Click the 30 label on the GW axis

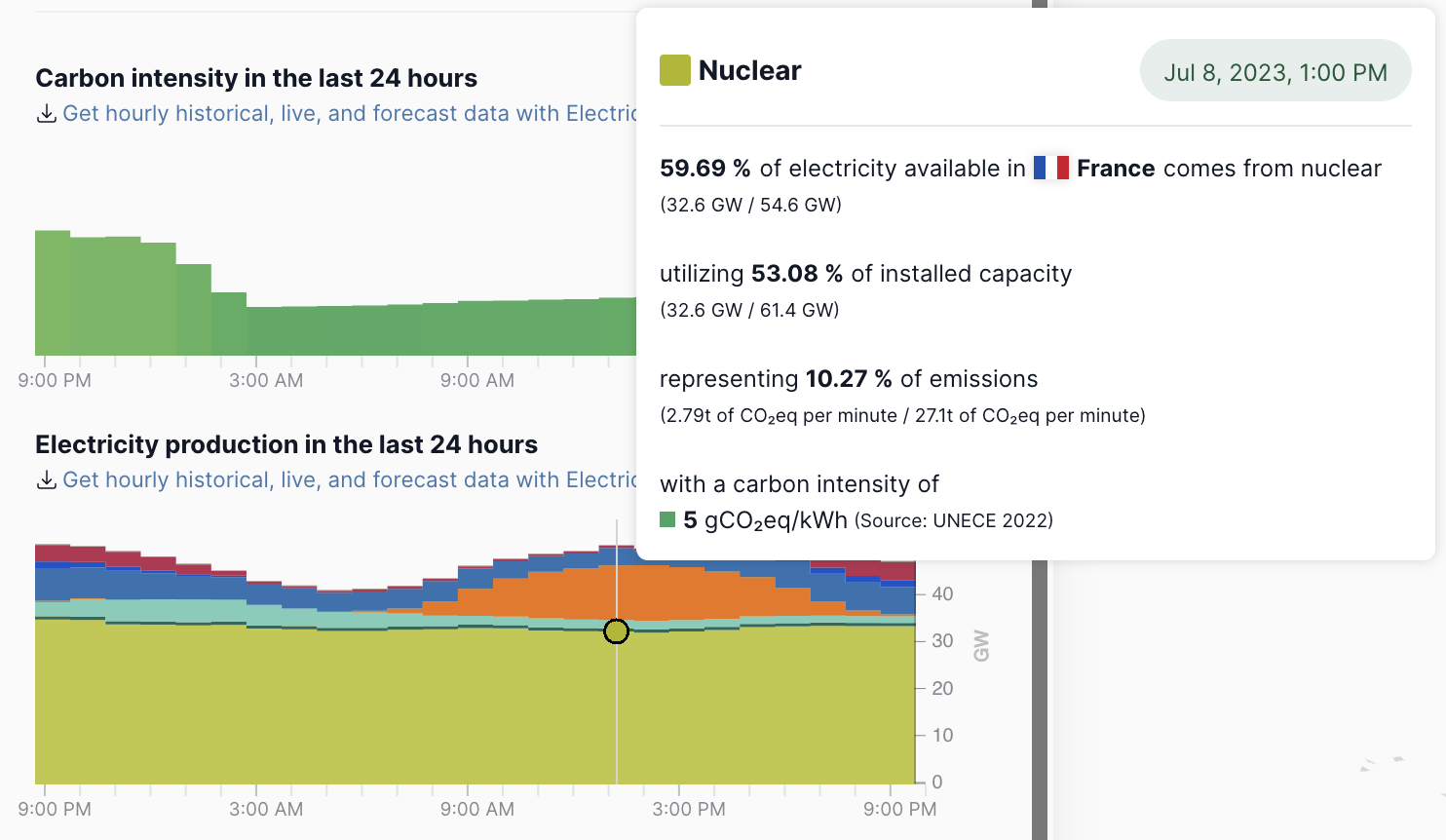point(942,641)
